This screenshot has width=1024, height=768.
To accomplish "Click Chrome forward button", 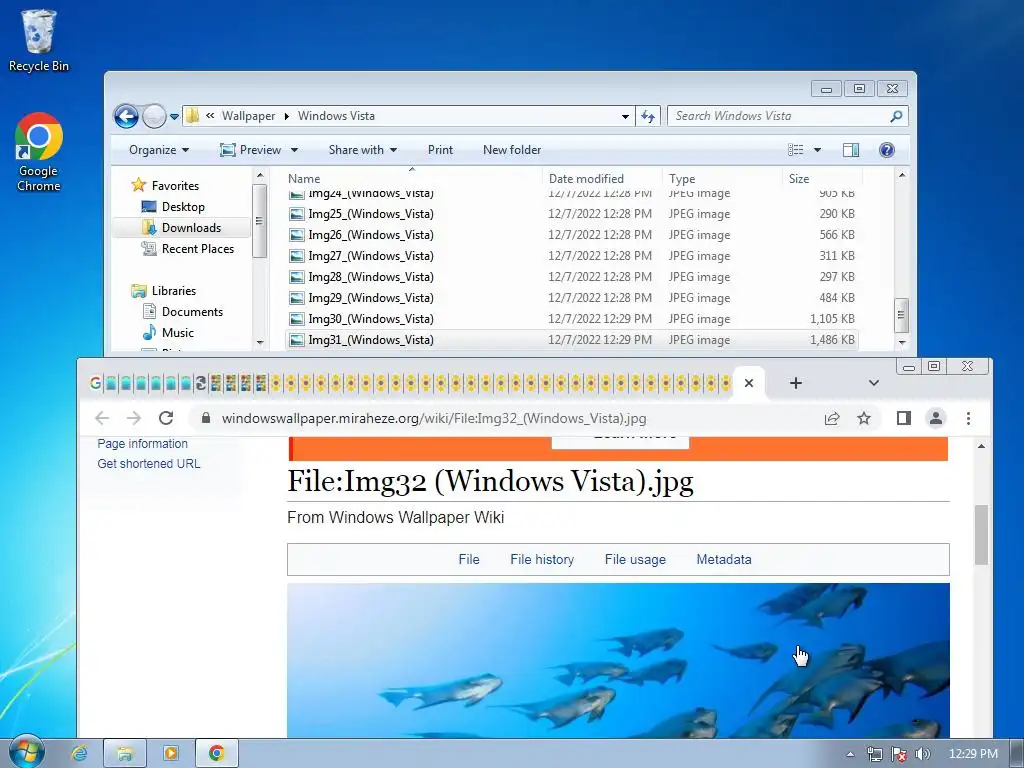I will pyautogui.click(x=134, y=419).
